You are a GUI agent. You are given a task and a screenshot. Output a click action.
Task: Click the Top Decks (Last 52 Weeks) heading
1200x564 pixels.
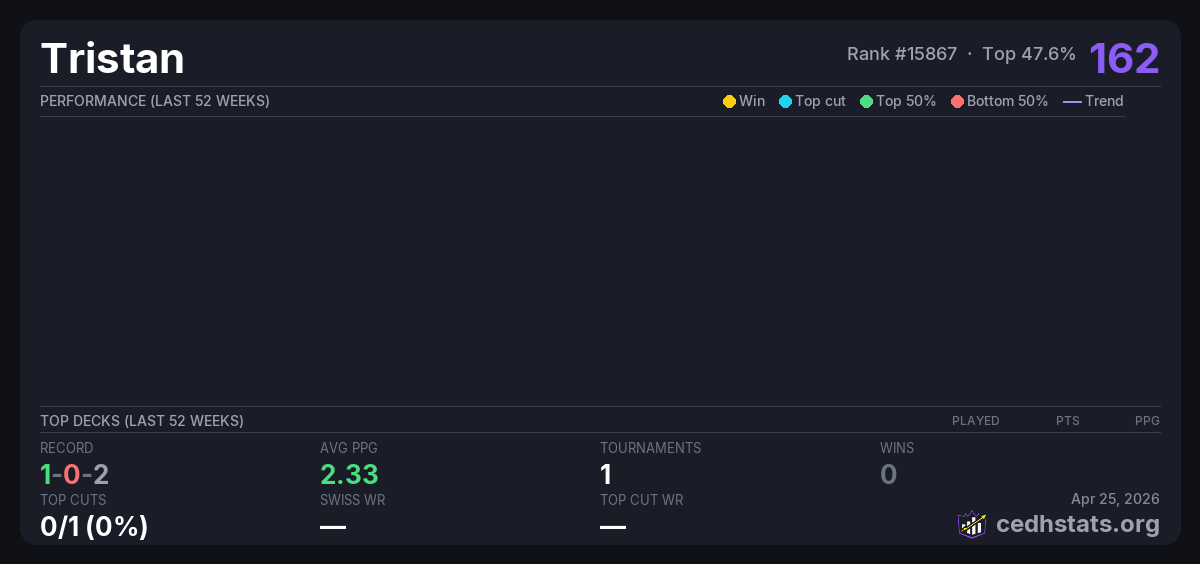point(141,421)
